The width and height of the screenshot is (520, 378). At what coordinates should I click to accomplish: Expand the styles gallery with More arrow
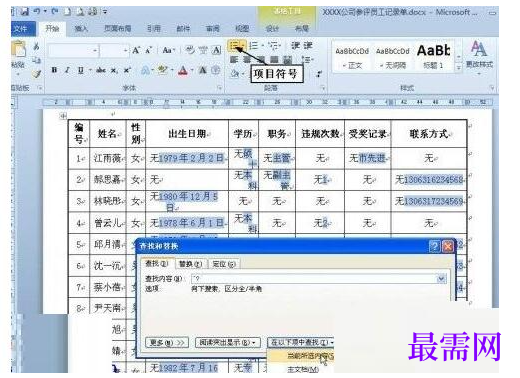pos(459,67)
